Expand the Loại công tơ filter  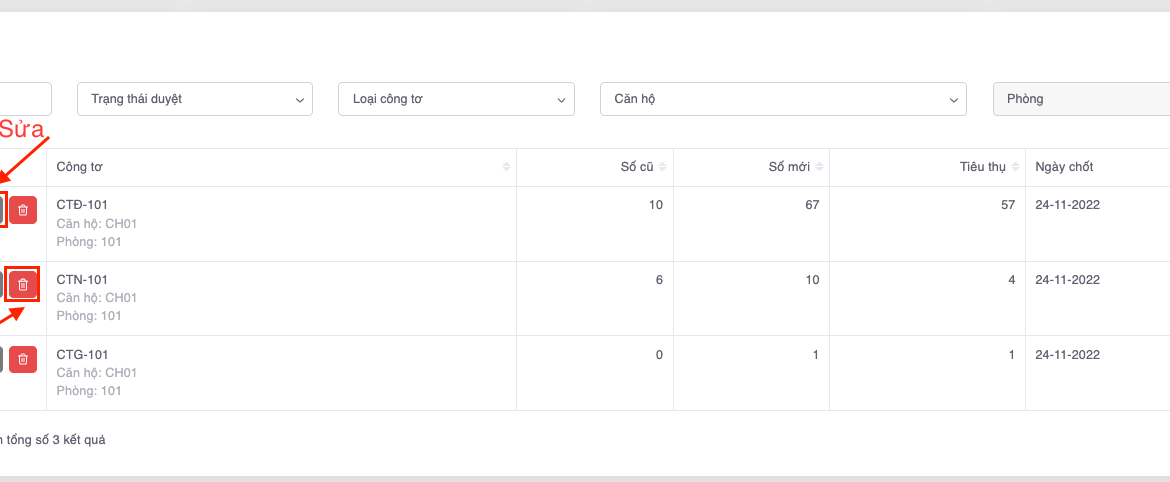coord(456,99)
